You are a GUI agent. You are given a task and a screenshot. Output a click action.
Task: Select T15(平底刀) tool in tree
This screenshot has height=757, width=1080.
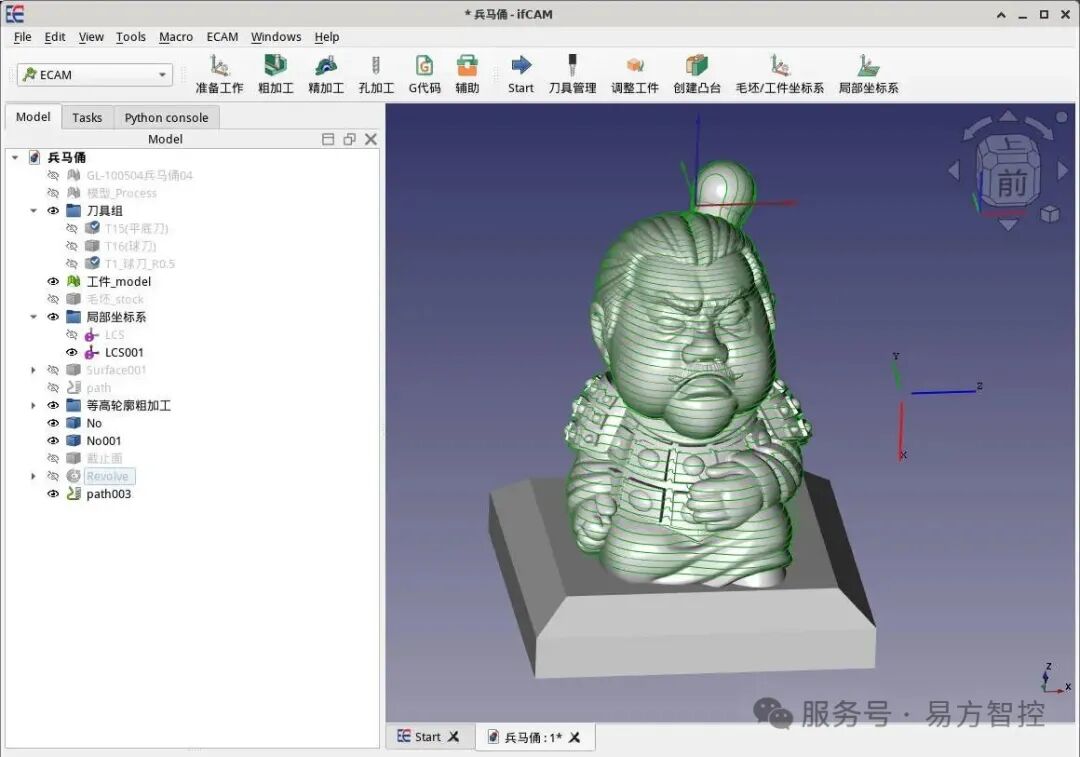tap(136, 228)
